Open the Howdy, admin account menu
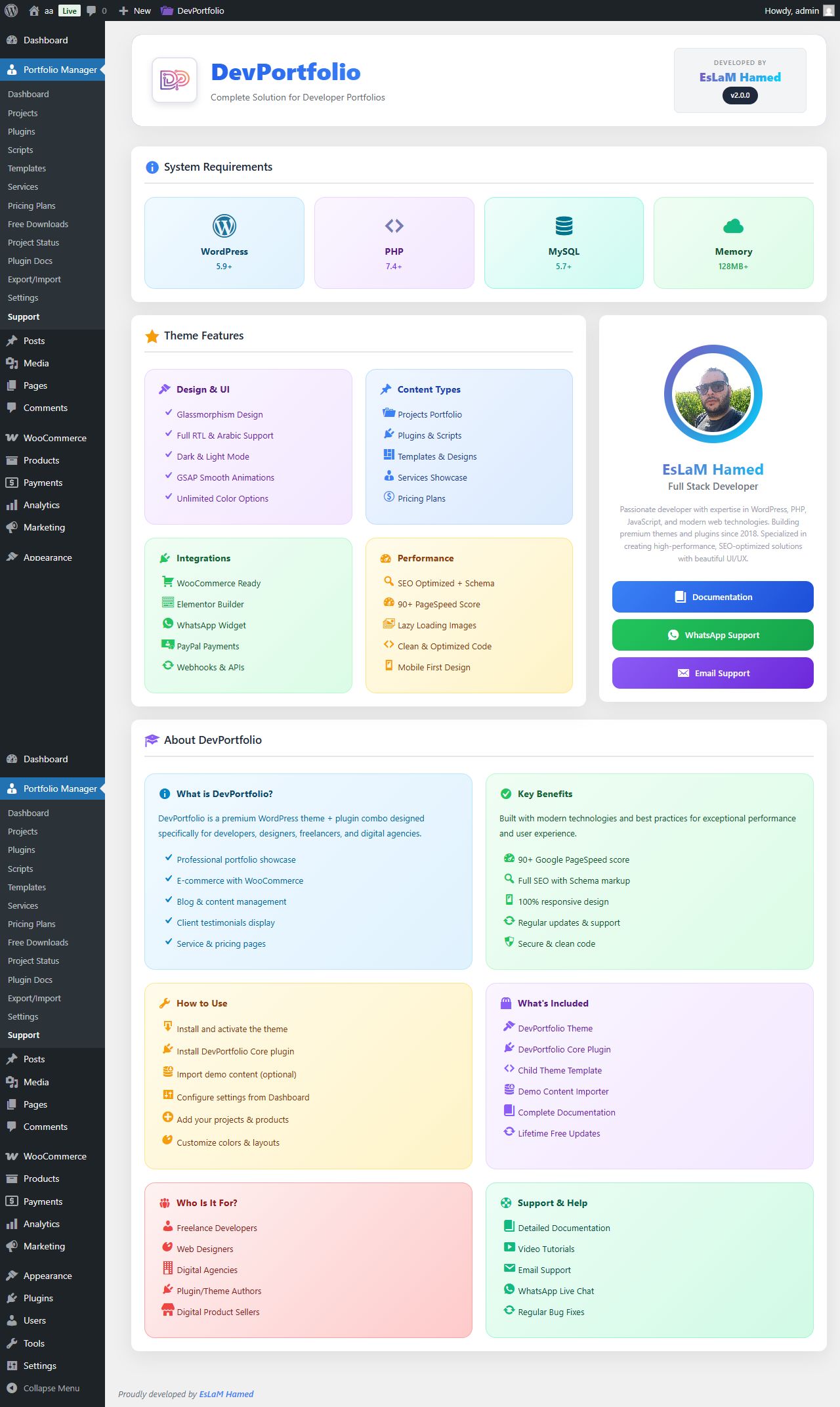 (x=799, y=11)
